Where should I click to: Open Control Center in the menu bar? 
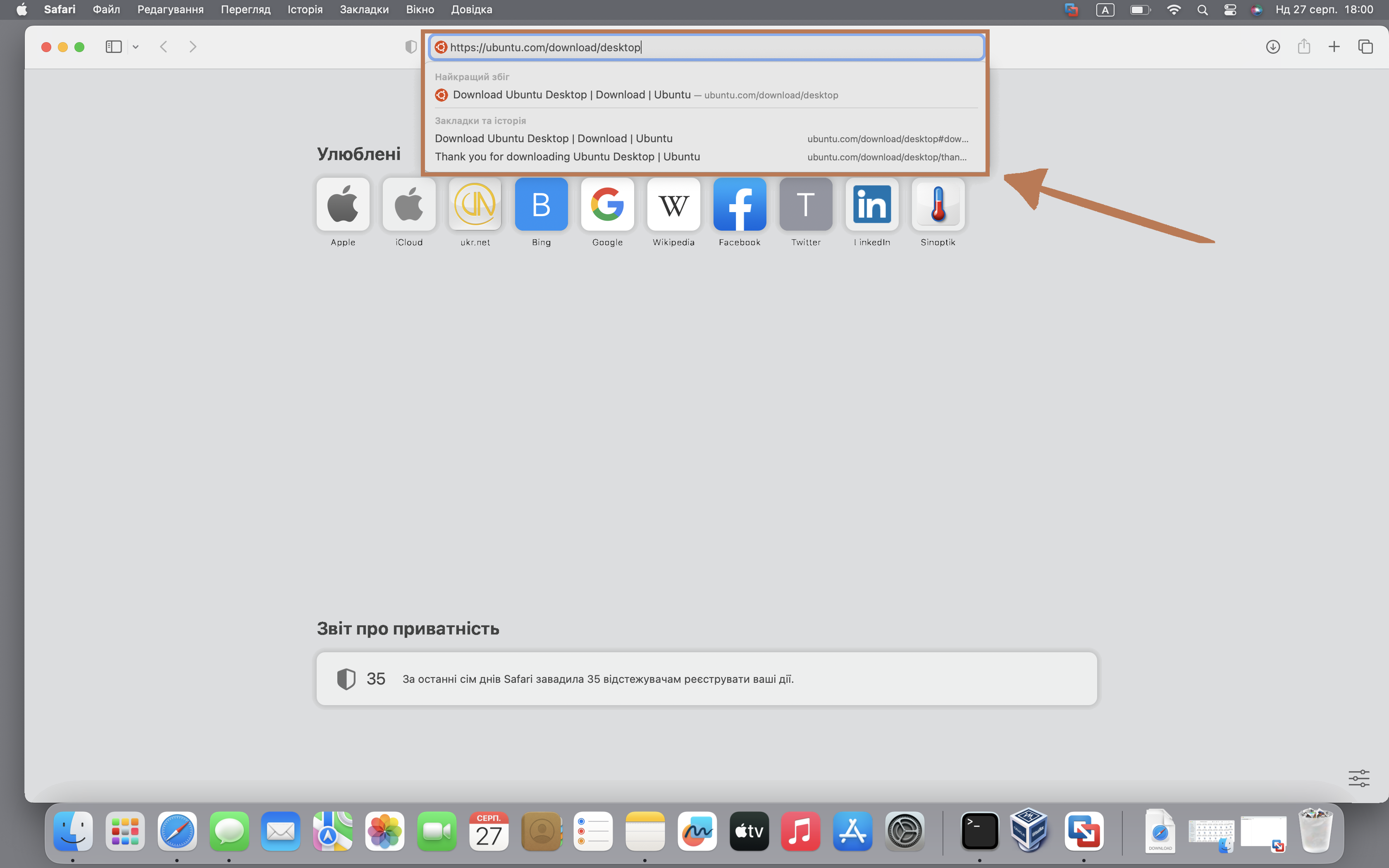point(1230,10)
